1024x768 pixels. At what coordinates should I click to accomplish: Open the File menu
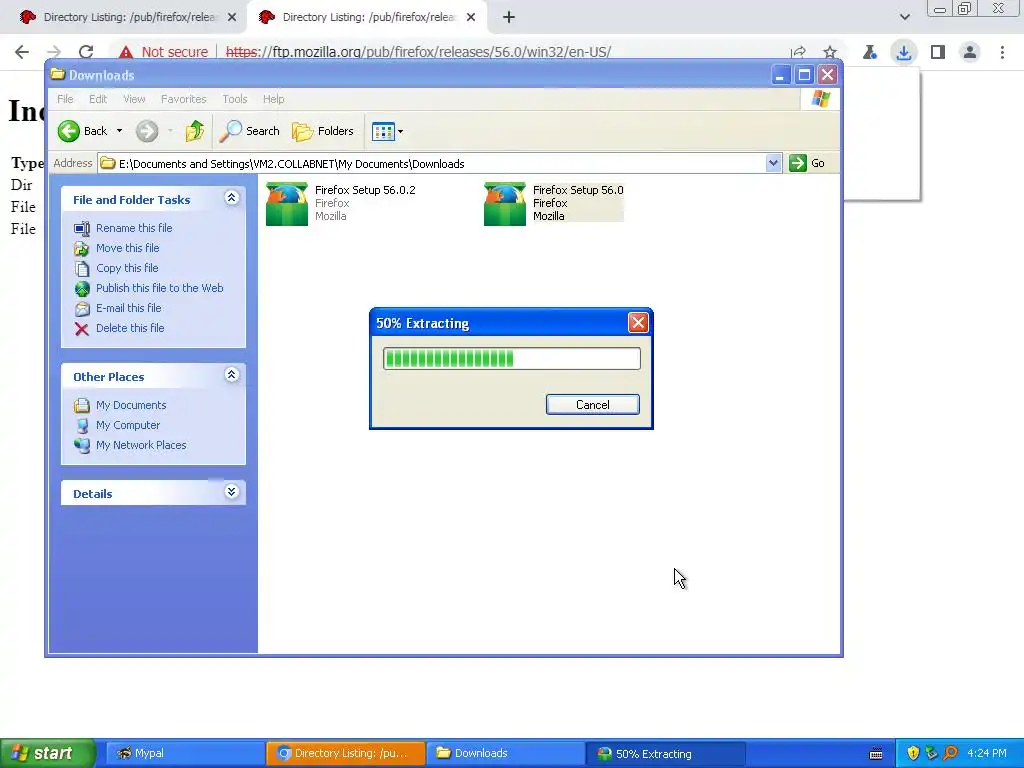[65, 99]
